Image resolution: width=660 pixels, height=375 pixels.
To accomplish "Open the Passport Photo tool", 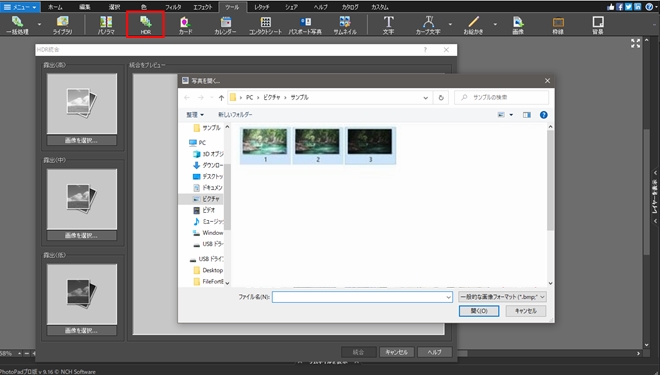I will (x=305, y=24).
